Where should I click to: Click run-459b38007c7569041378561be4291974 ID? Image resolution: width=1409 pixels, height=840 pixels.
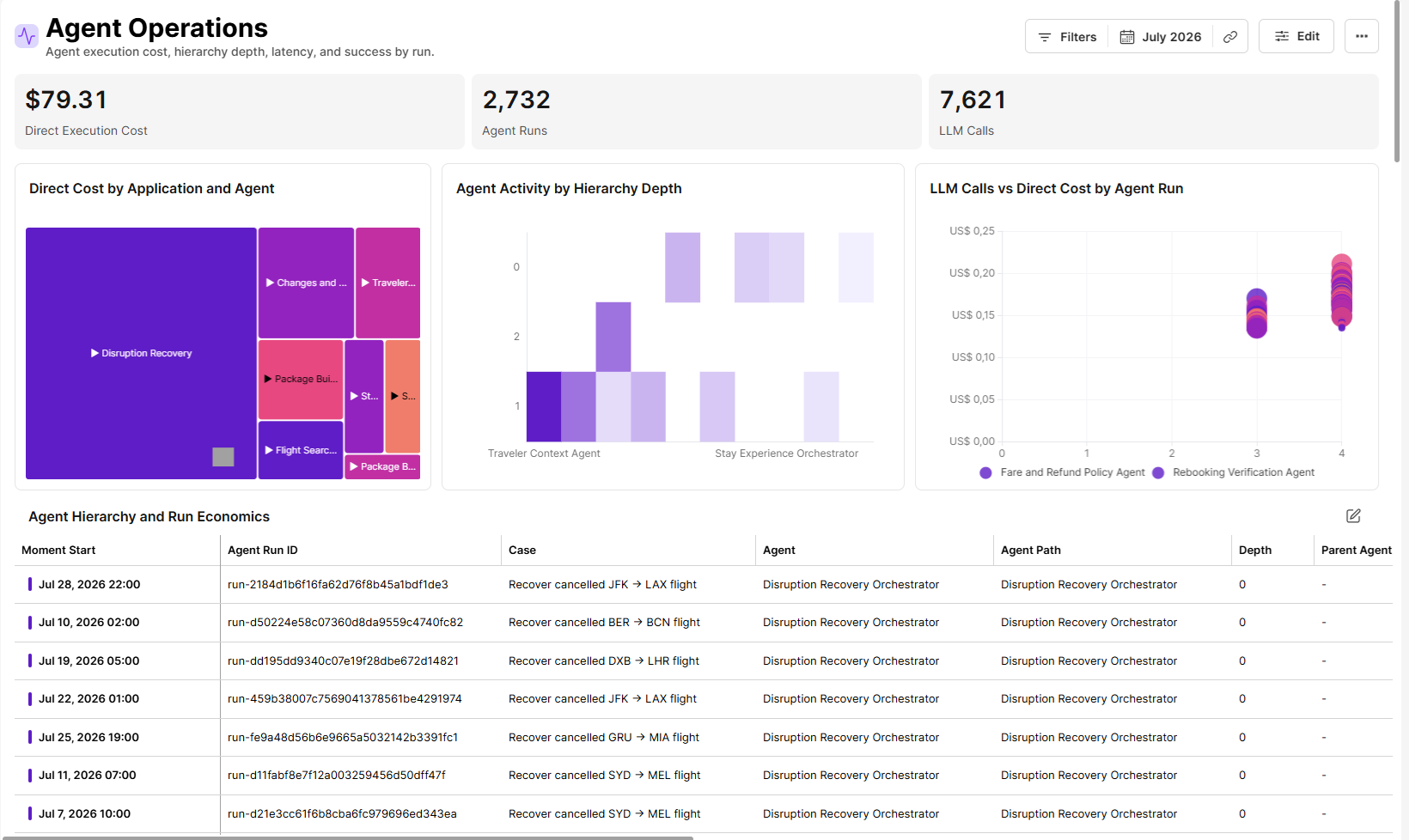[345, 698]
